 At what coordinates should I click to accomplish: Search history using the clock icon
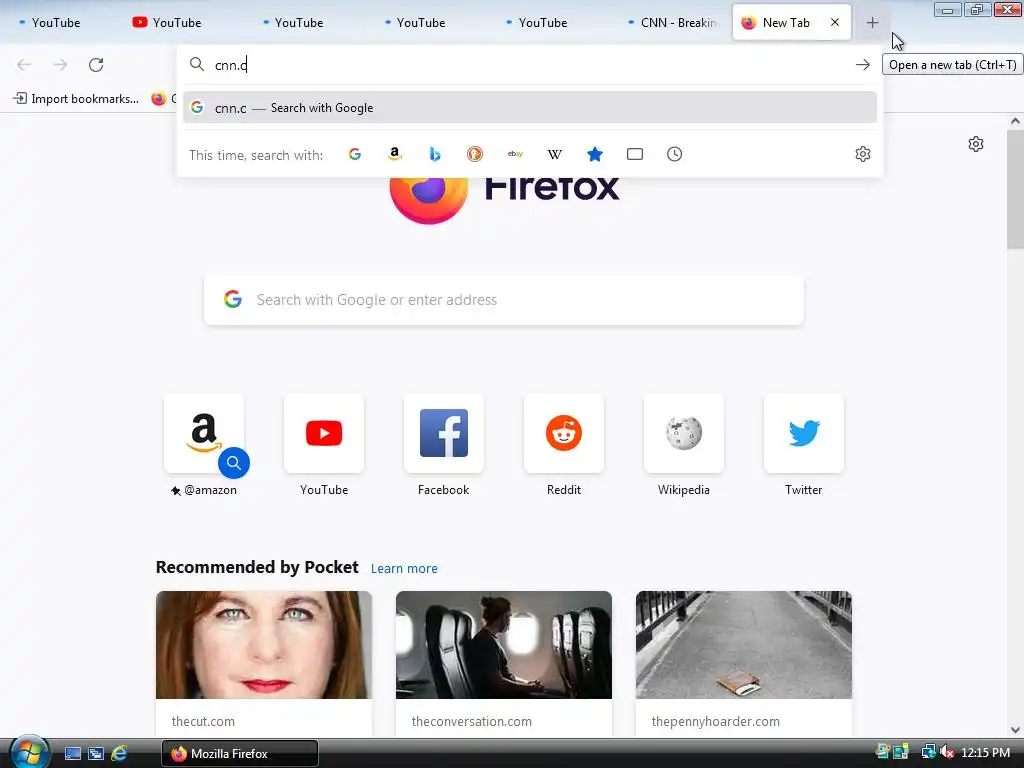(675, 154)
